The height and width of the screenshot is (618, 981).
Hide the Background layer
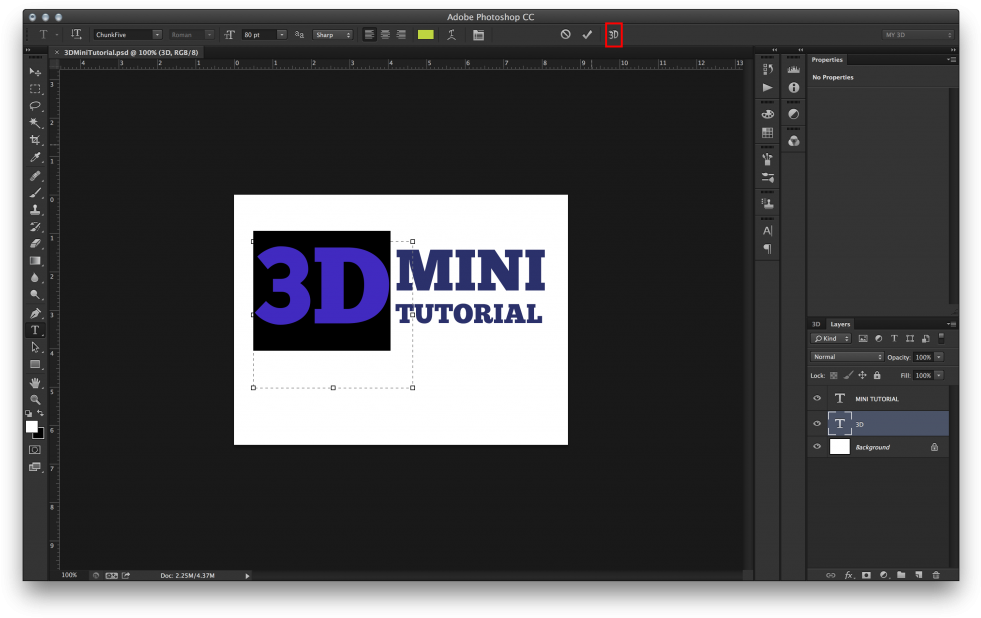(817, 446)
